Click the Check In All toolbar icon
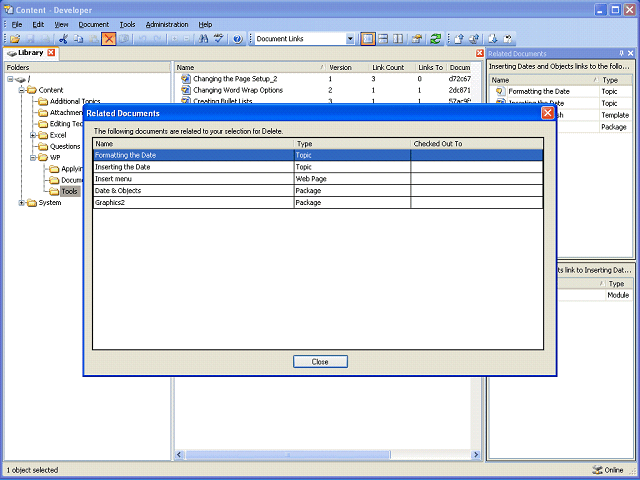This screenshot has width=640, height=480. (x=474, y=39)
